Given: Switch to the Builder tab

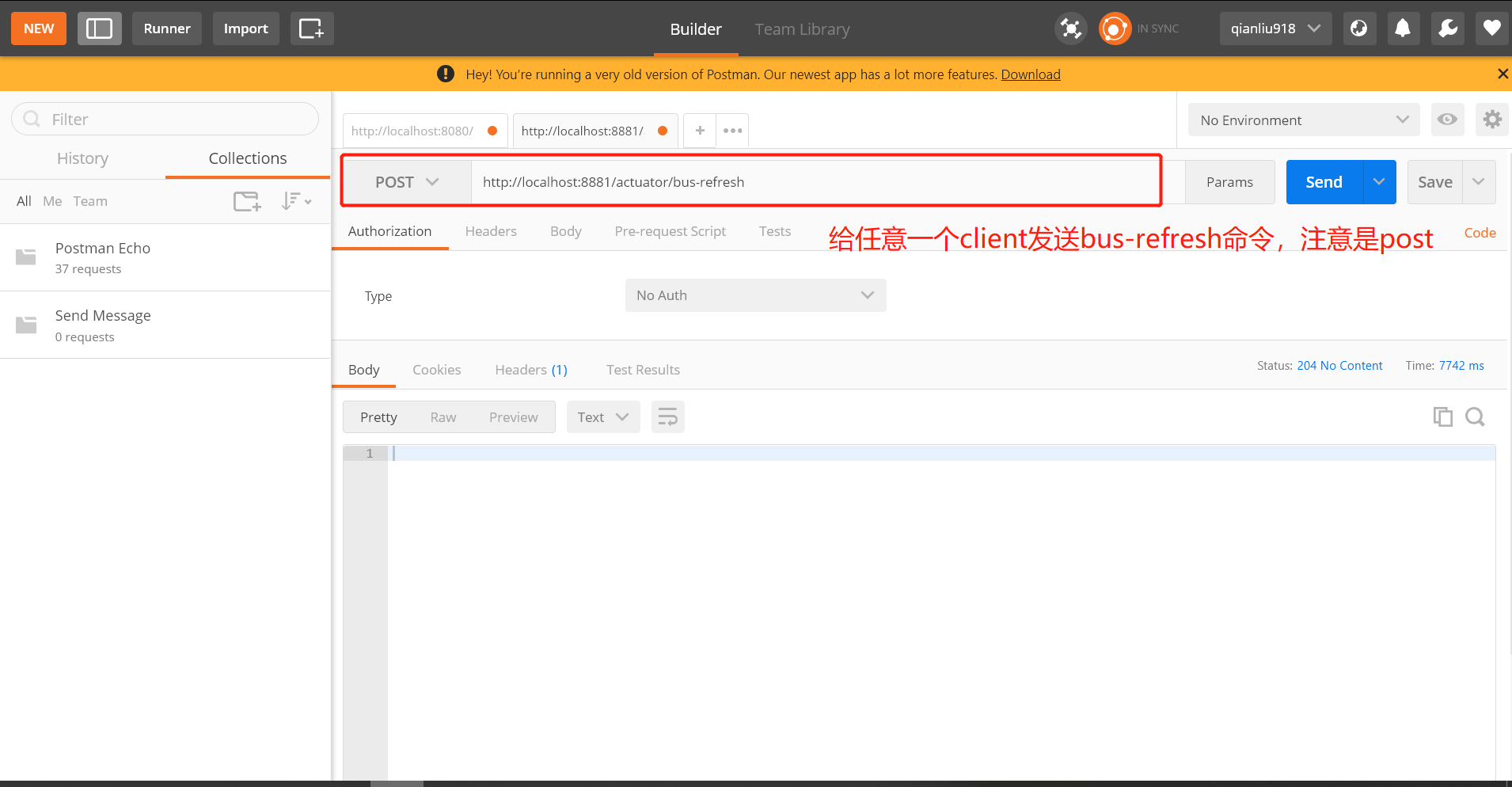Looking at the screenshot, I should [696, 29].
